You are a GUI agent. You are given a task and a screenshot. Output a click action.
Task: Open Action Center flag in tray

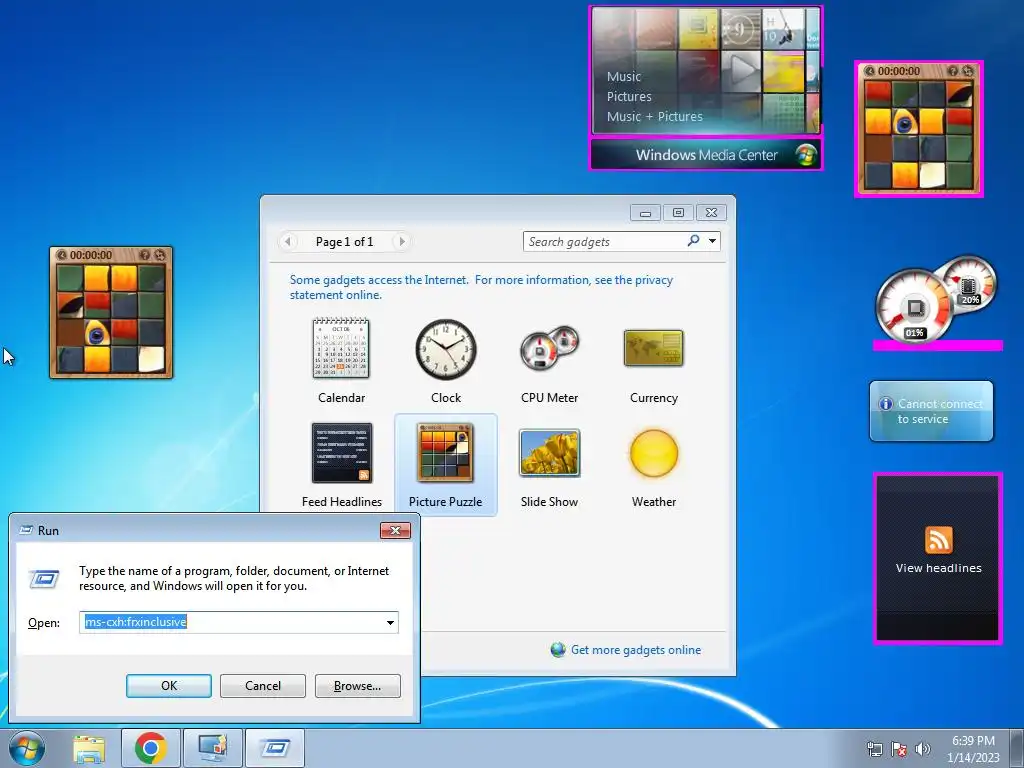point(899,748)
